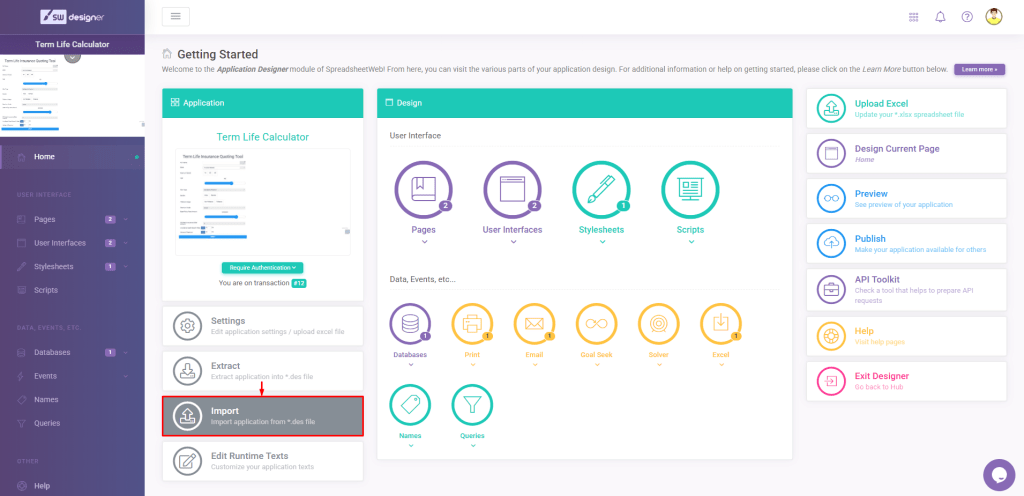Select Names in sidebar
Screen dimensions: 1024x496
coord(72,399)
